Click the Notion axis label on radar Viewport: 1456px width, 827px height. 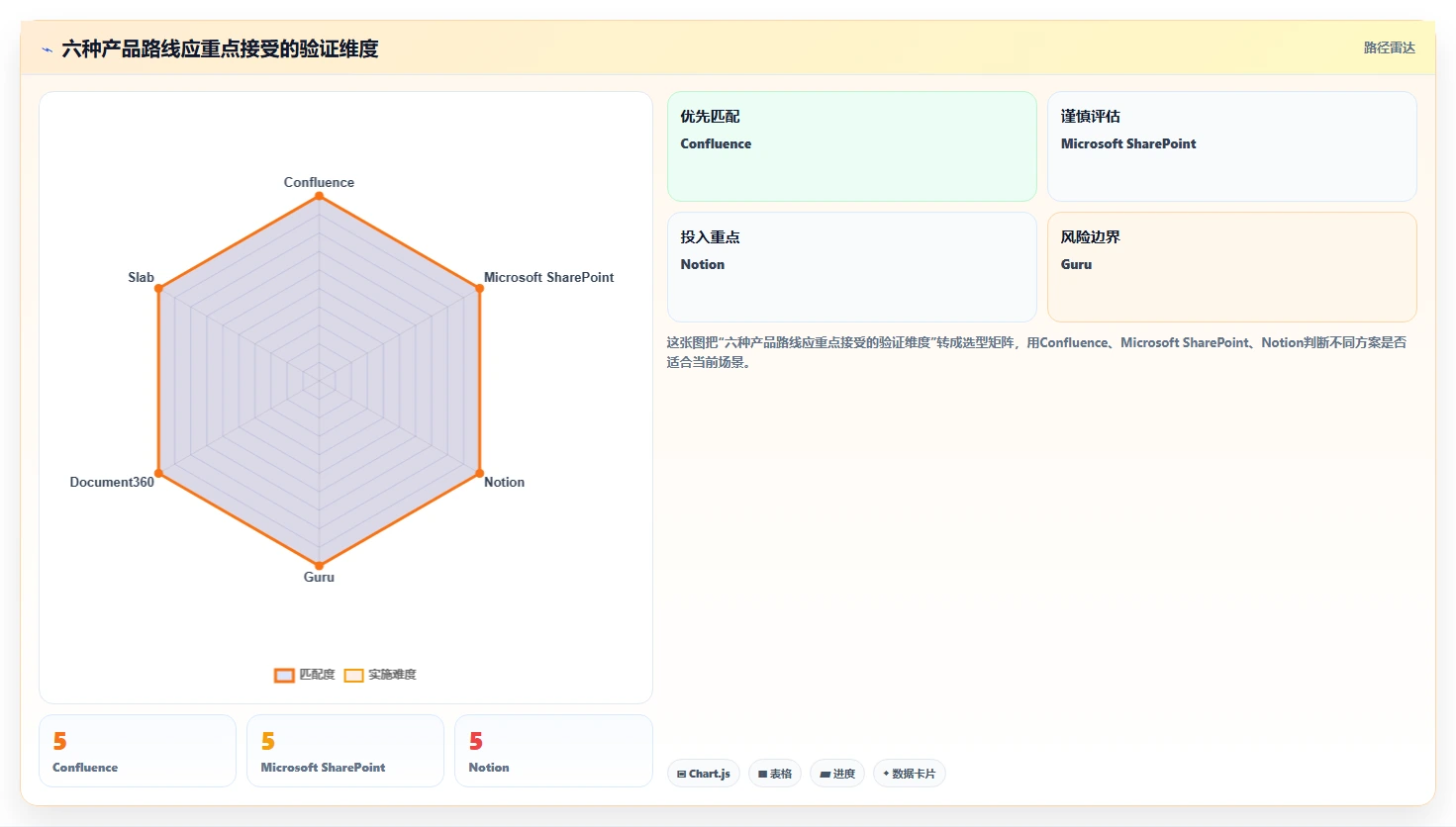click(504, 482)
